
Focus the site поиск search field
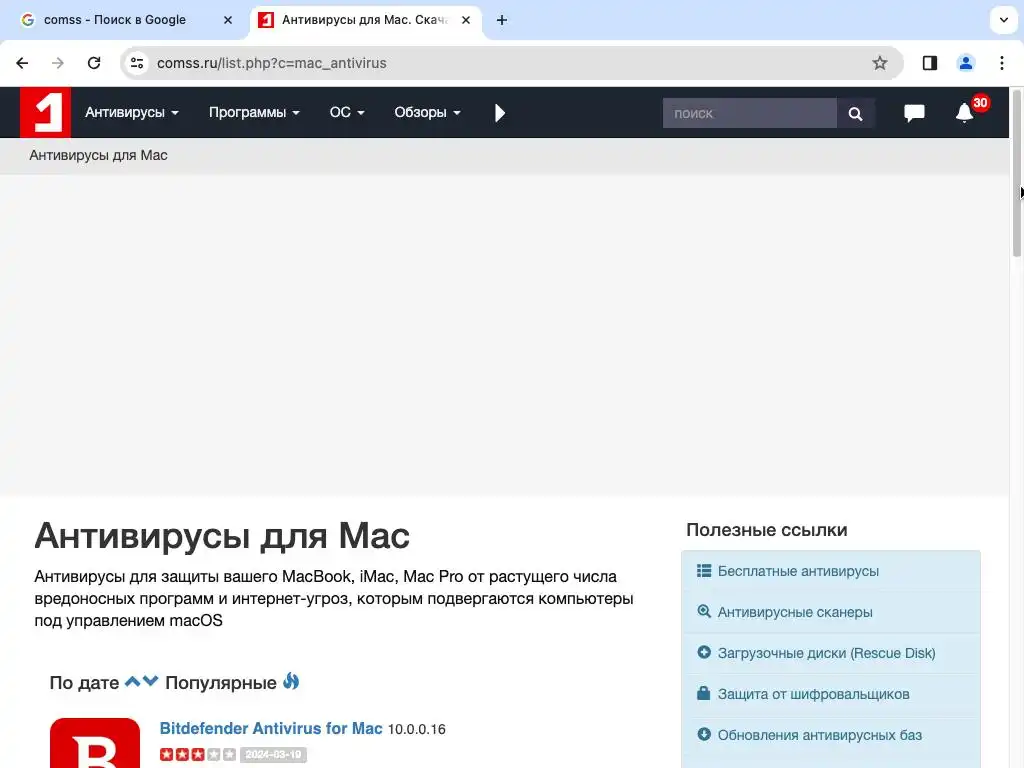coord(749,114)
